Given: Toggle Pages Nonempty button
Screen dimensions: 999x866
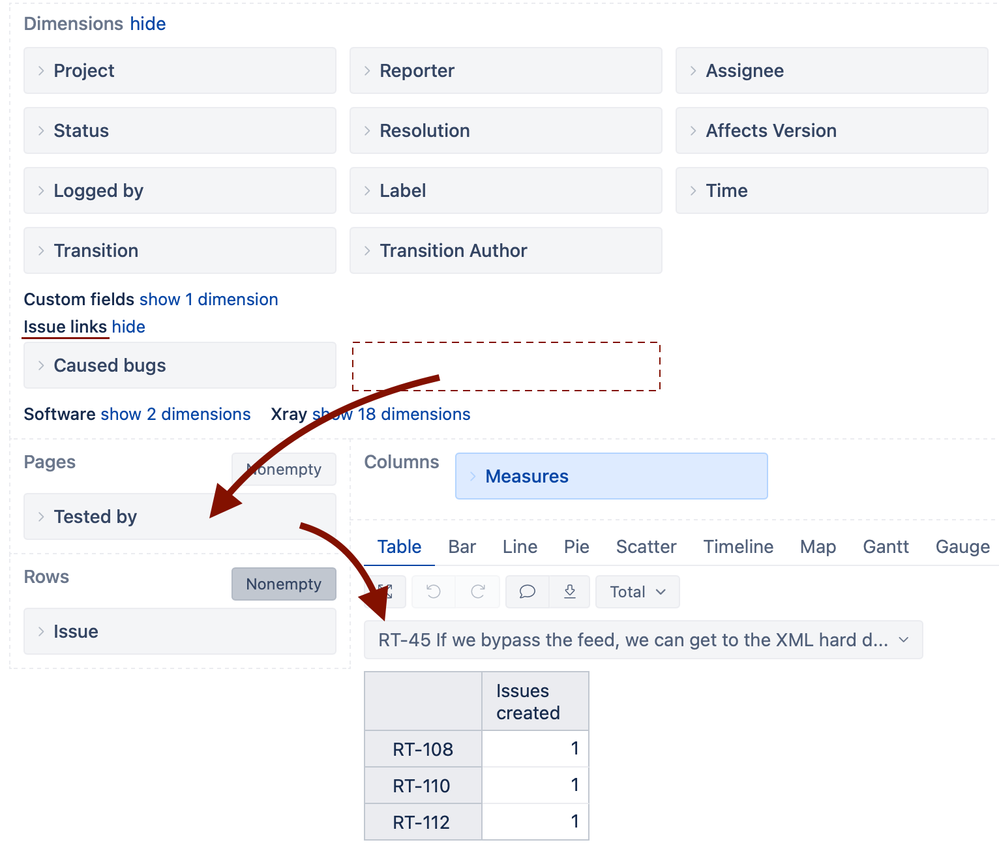Looking at the screenshot, I should point(284,469).
